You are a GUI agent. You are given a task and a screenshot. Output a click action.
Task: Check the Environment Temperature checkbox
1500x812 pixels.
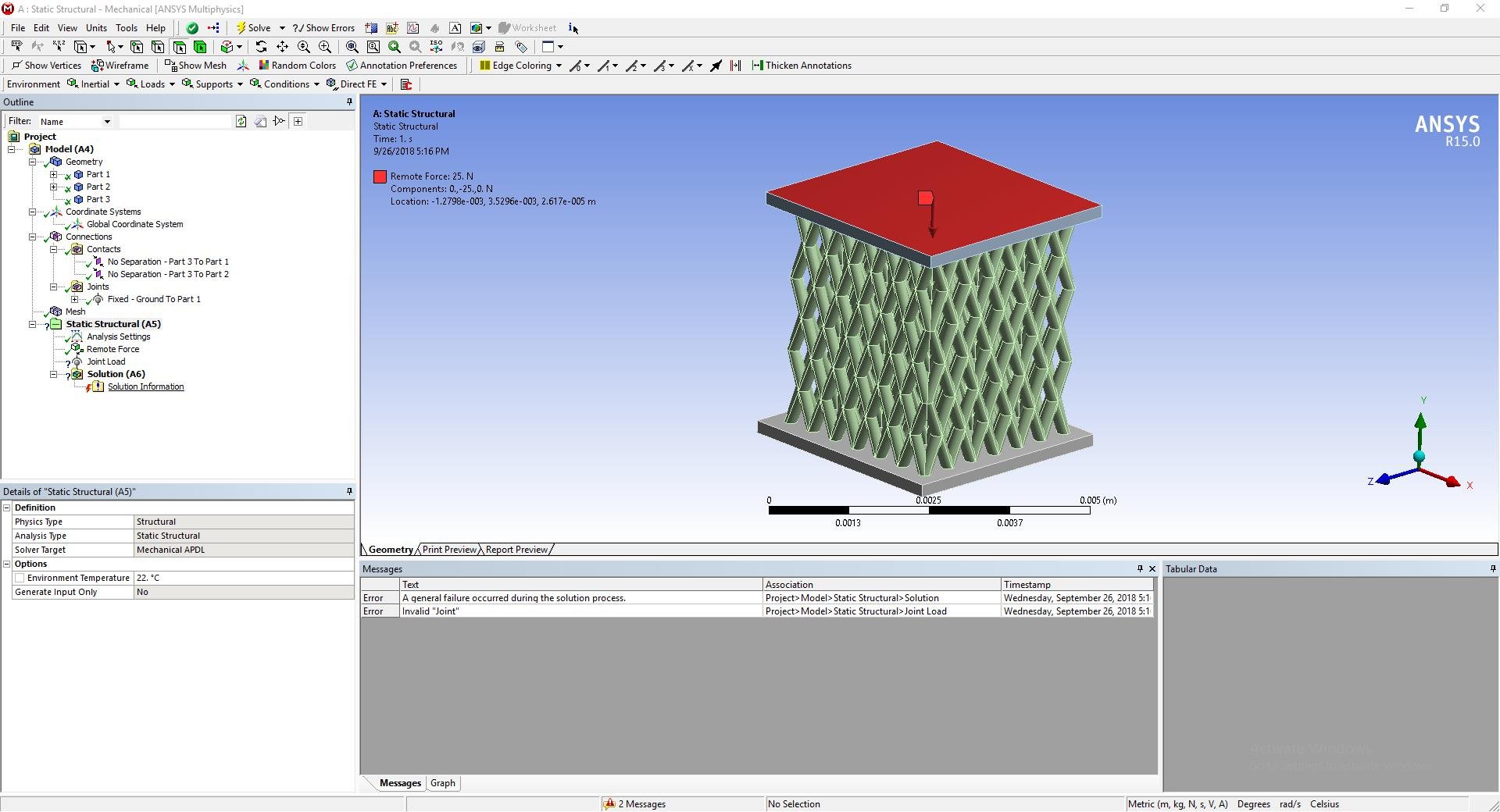[20, 578]
